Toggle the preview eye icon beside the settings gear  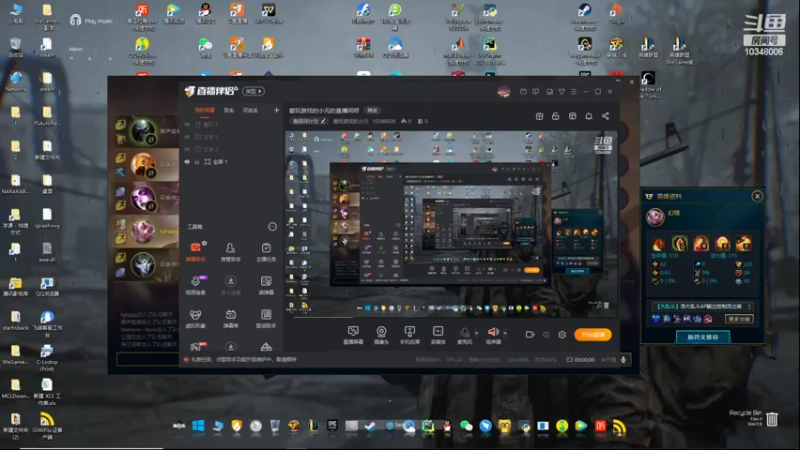[546, 335]
